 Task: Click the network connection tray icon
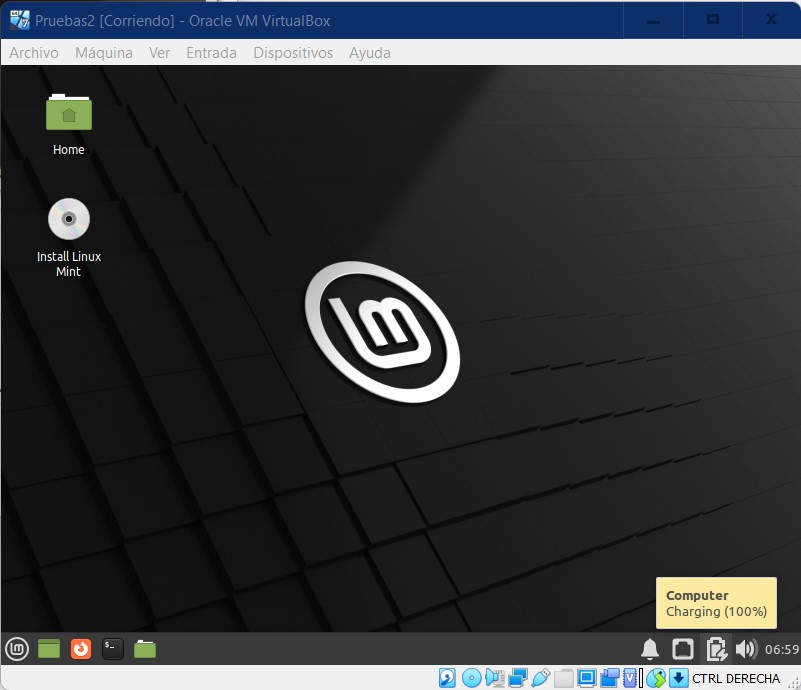point(682,649)
